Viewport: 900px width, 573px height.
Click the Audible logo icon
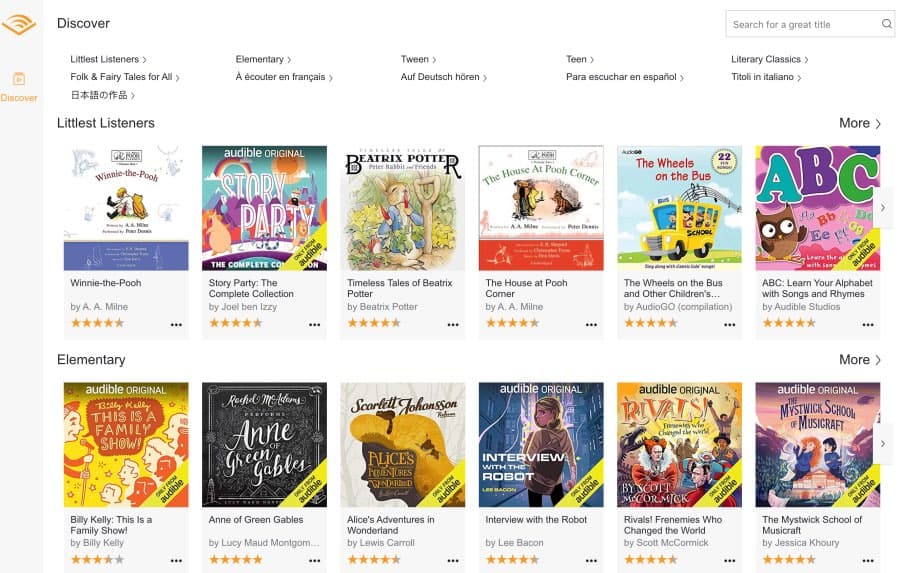(x=19, y=25)
